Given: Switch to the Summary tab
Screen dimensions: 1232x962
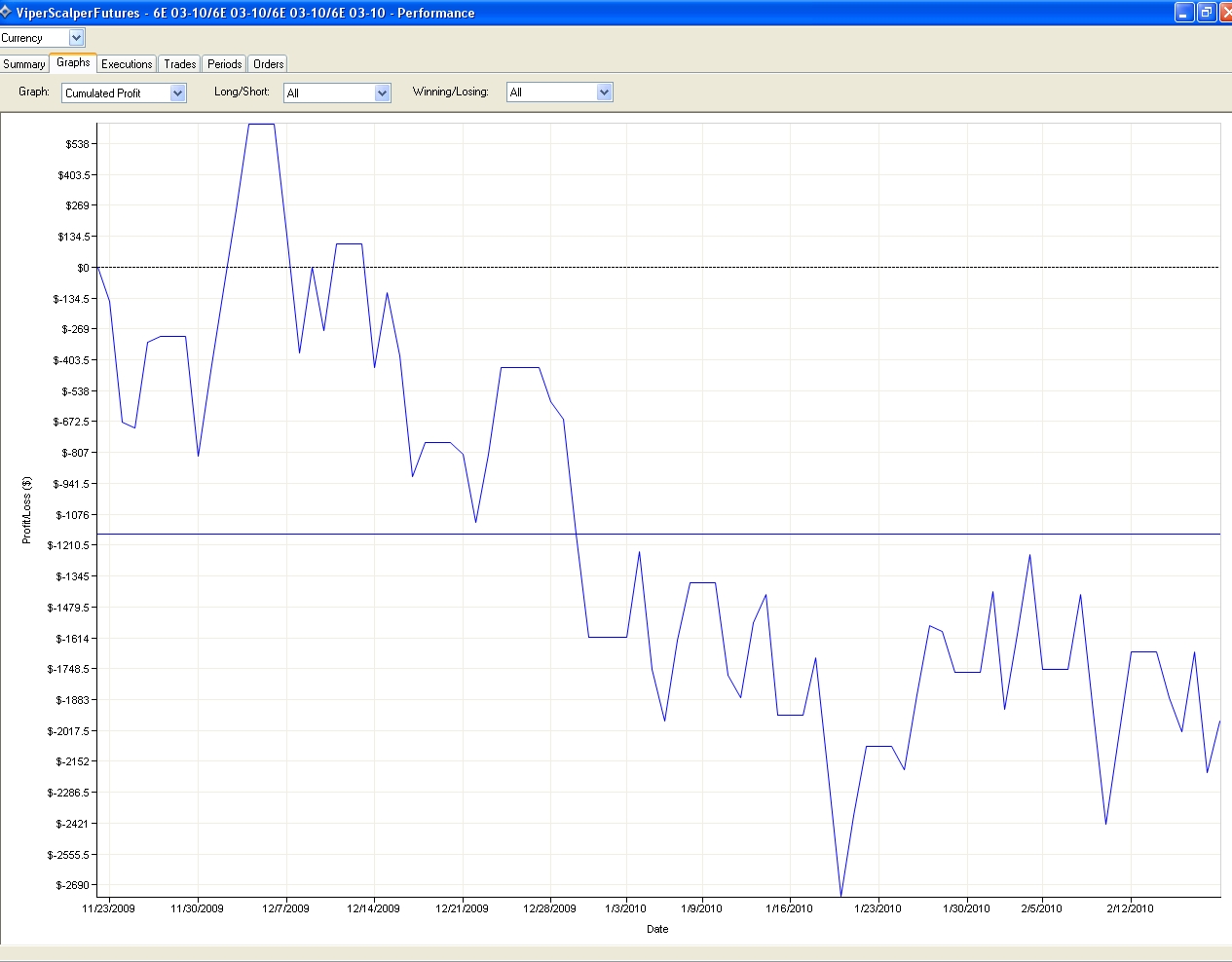Looking at the screenshot, I should click(24, 64).
